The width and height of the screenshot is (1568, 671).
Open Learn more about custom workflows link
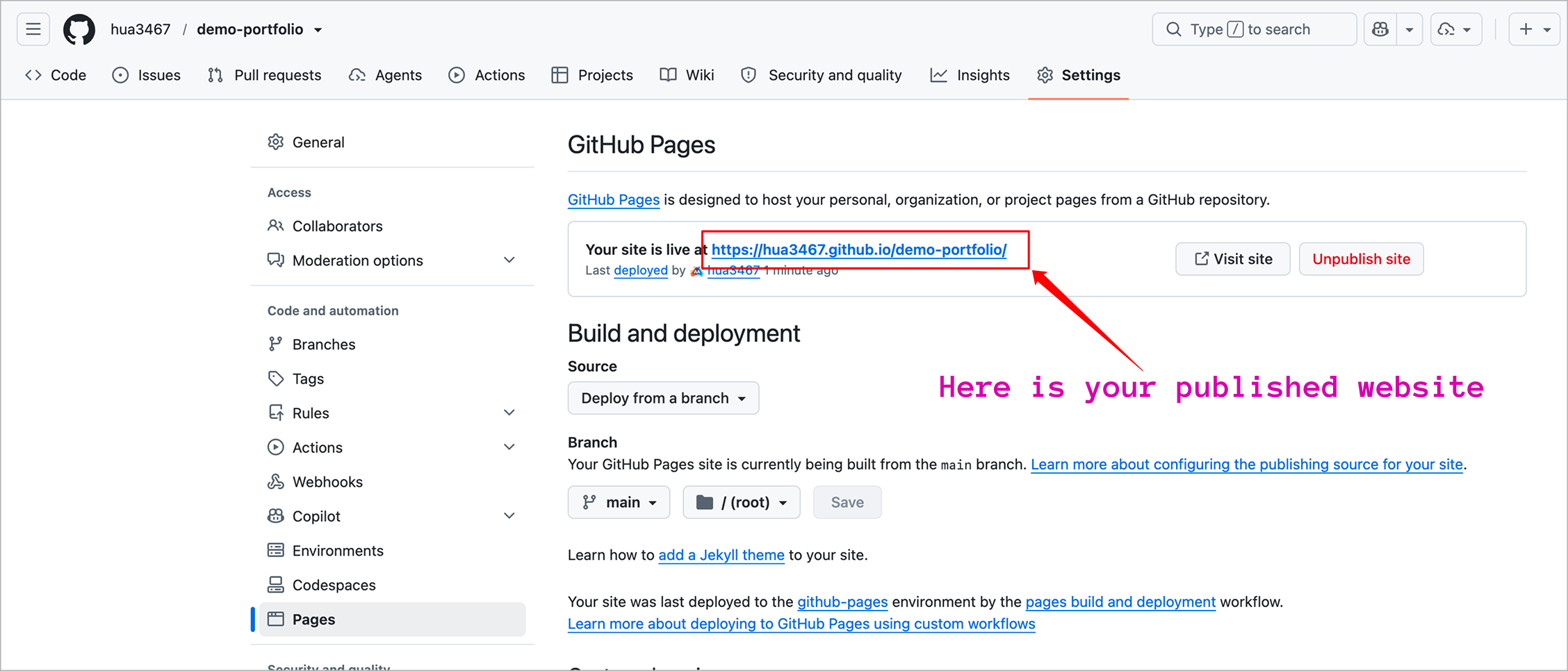801,624
